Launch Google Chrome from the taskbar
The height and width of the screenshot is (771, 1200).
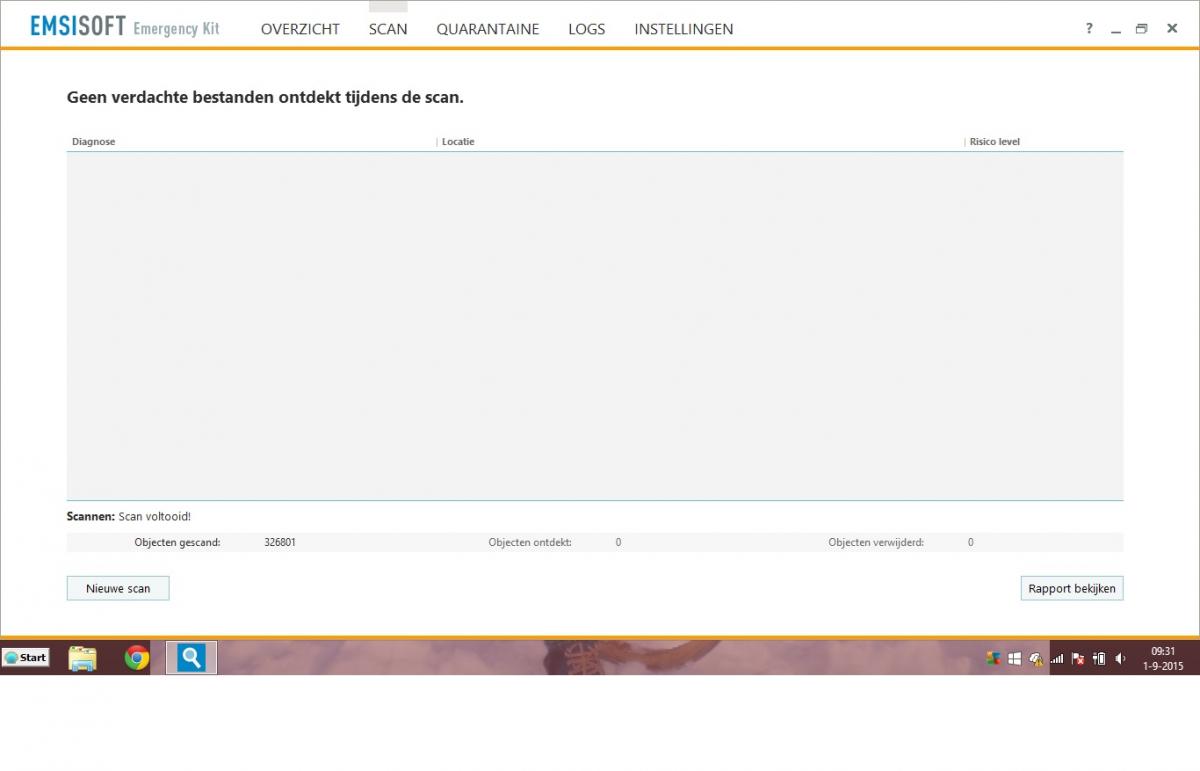tap(137, 657)
